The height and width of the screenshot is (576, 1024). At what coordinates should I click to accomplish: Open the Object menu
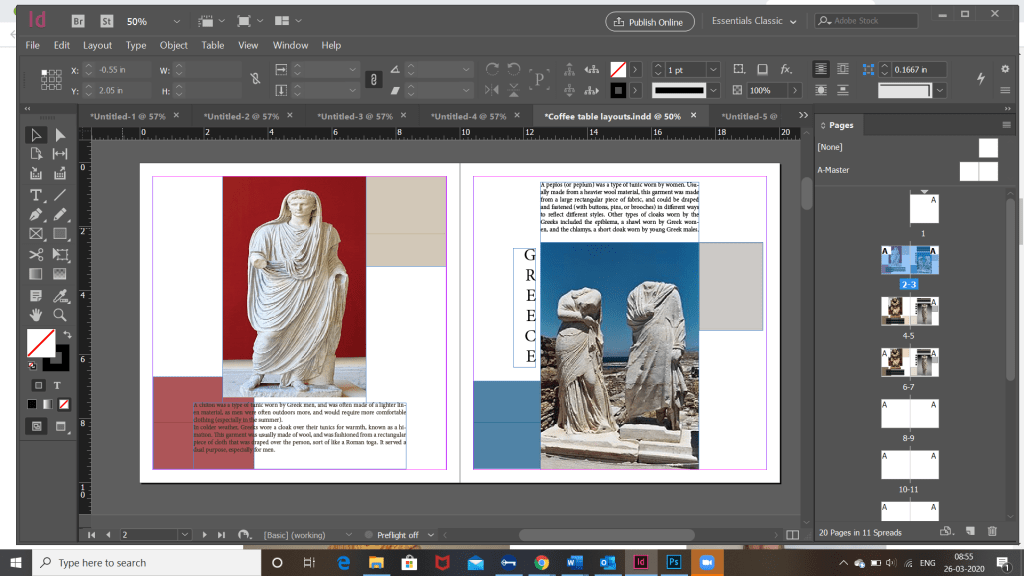173,45
